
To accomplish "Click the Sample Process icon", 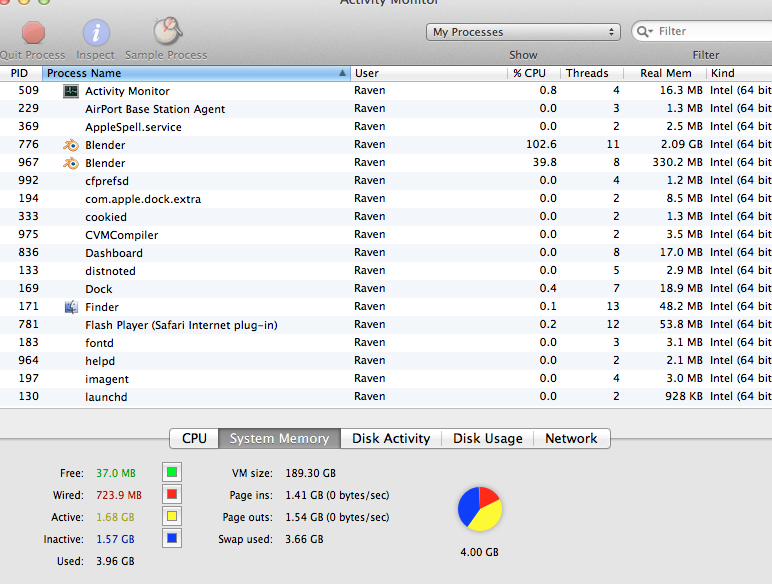I will pos(167,31).
